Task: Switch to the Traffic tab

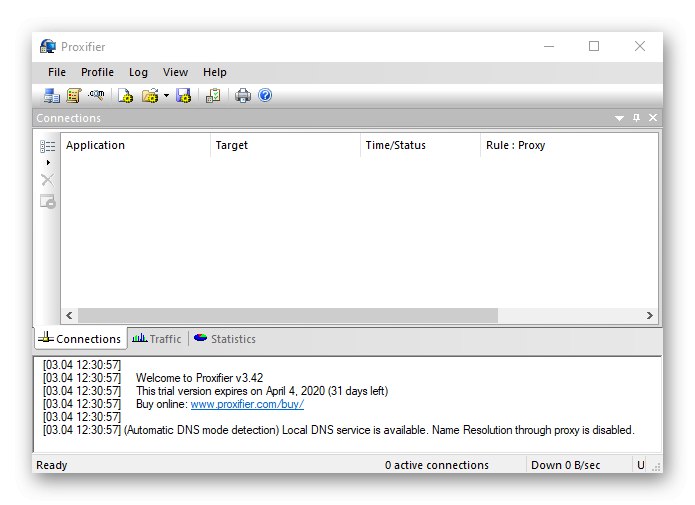Action: [x=157, y=339]
